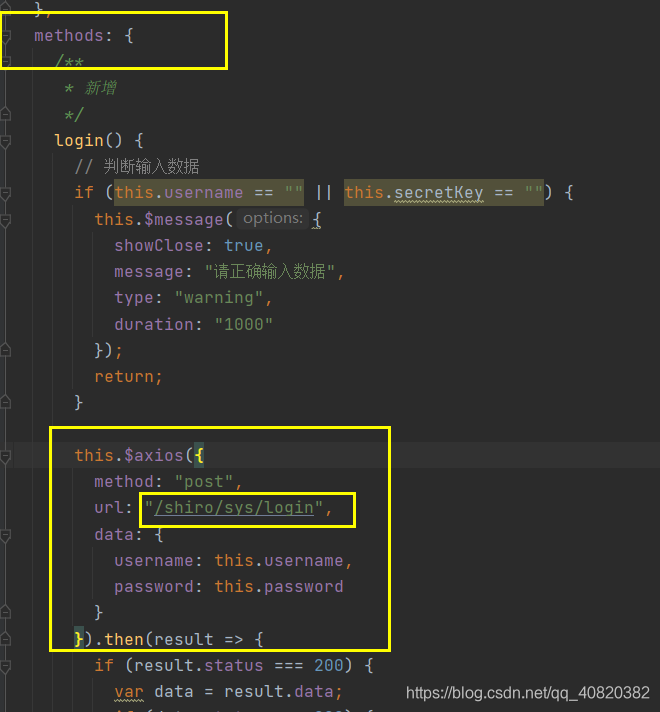Image resolution: width=660 pixels, height=712 pixels.
Task: Click the duration value "1000"
Action: [x=243, y=324]
